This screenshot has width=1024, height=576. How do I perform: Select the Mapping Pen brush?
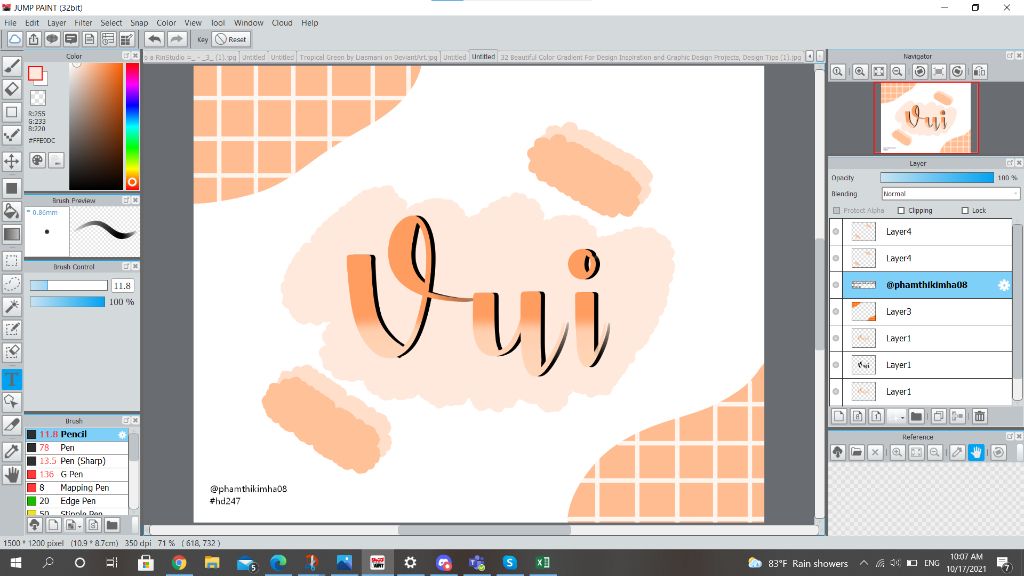point(77,488)
